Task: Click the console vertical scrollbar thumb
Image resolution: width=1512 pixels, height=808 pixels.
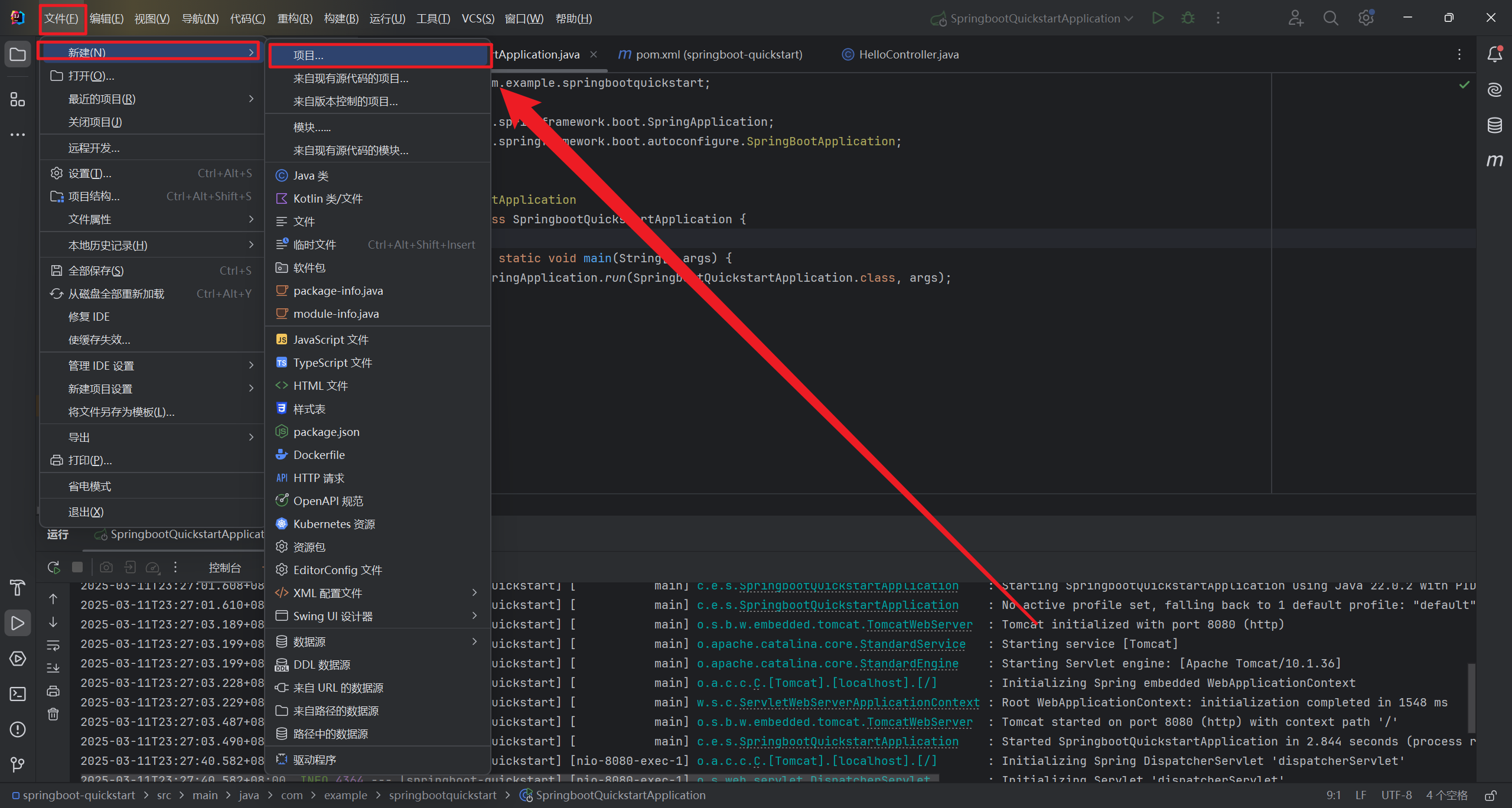Action: click(1471, 697)
